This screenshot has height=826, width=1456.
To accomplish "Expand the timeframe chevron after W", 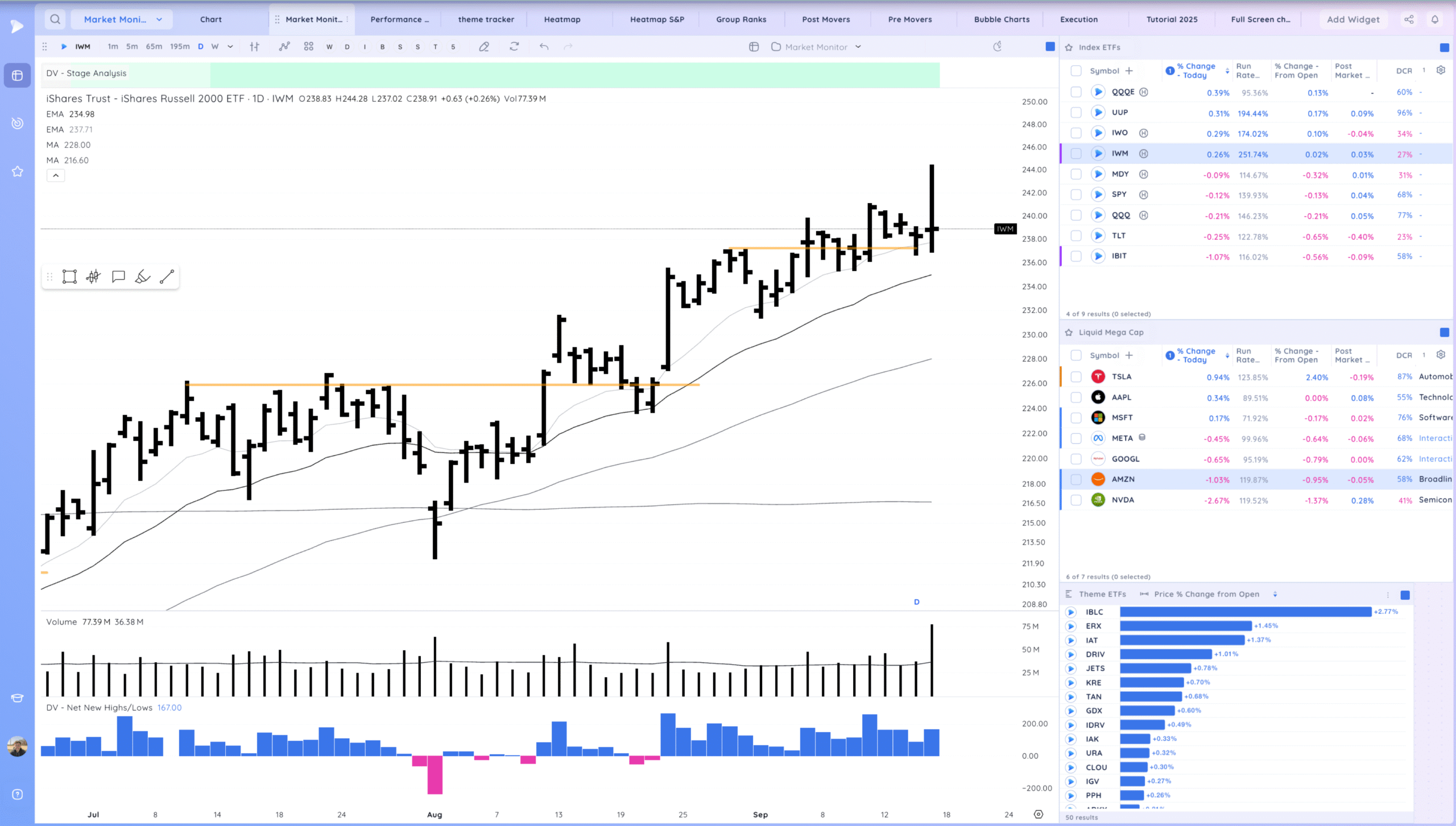I will click(230, 47).
